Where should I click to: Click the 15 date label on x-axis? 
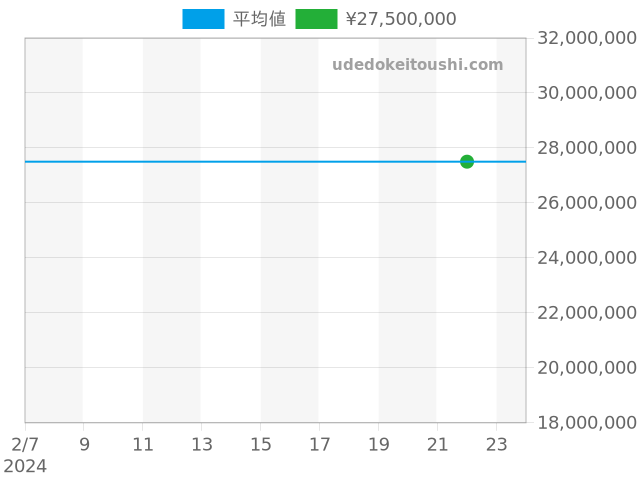(261, 444)
